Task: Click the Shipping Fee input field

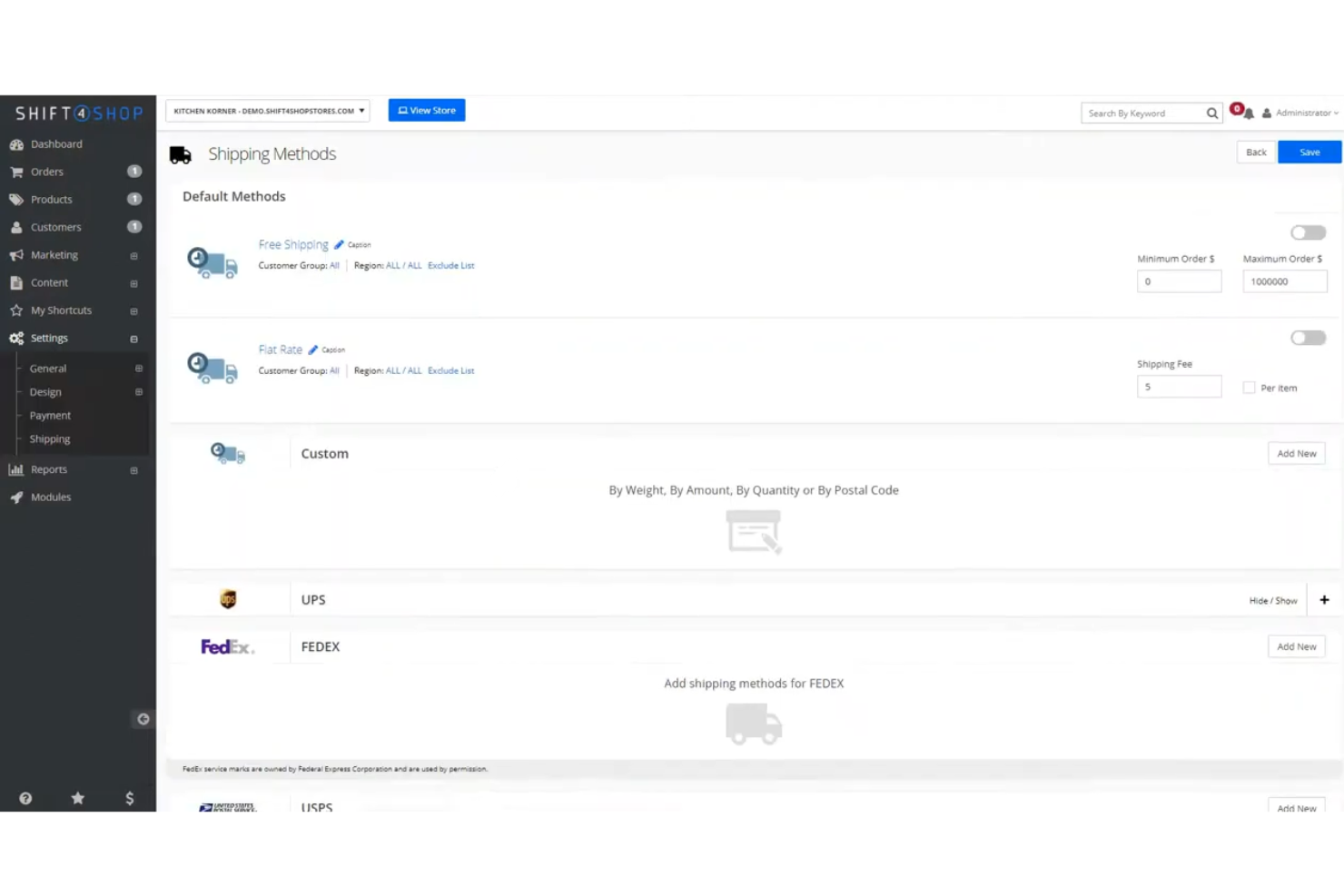Action: tap(1179, 387)
